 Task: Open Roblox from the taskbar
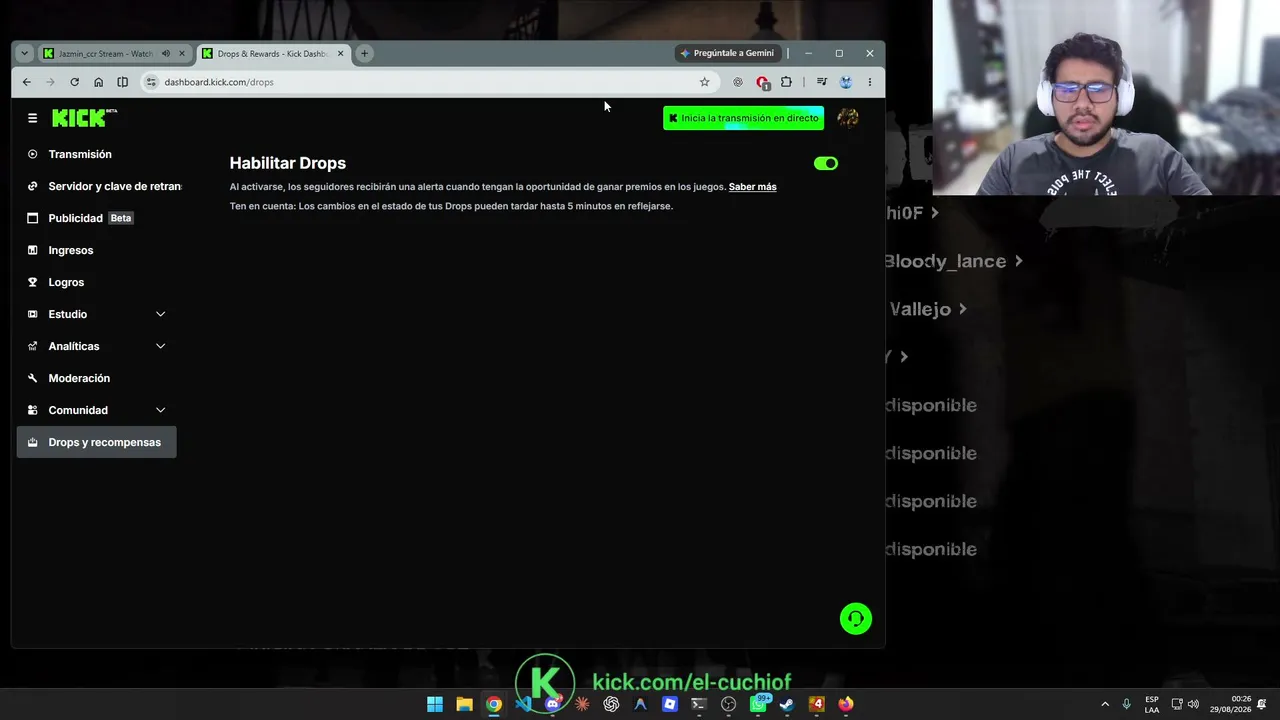pyautogui.click(x=670, y=704)
